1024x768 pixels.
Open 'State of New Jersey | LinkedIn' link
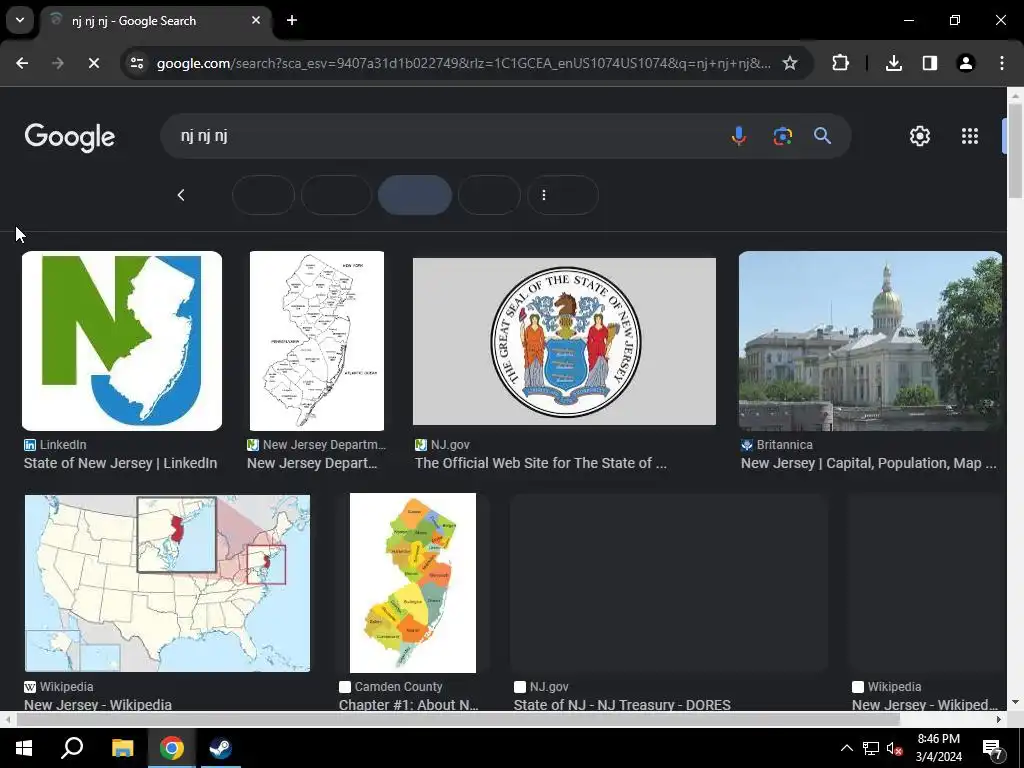coord(120,463)
